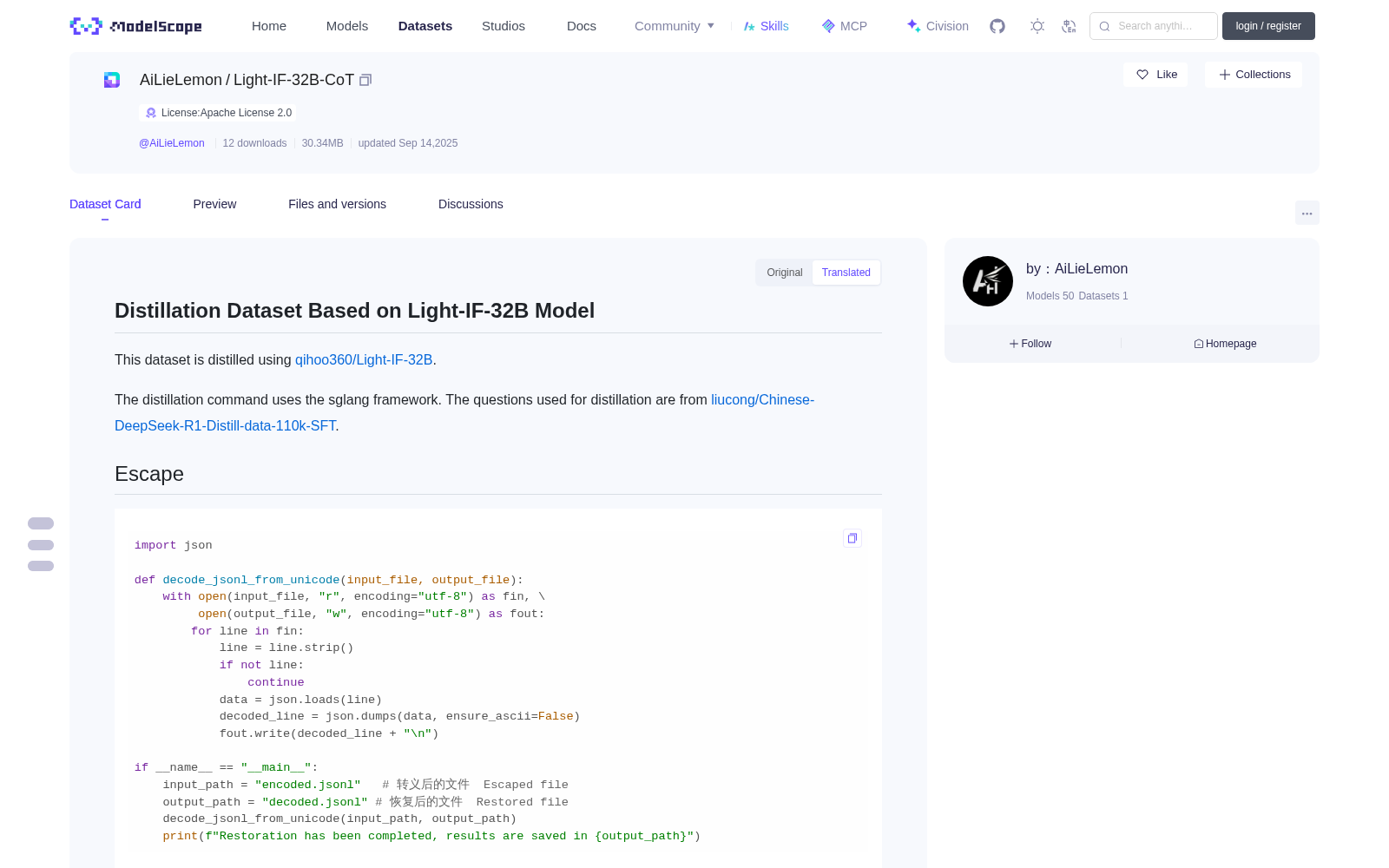The image size is (1389, 868).
Task: Open the Models nav item
Action: click(347, 26)
